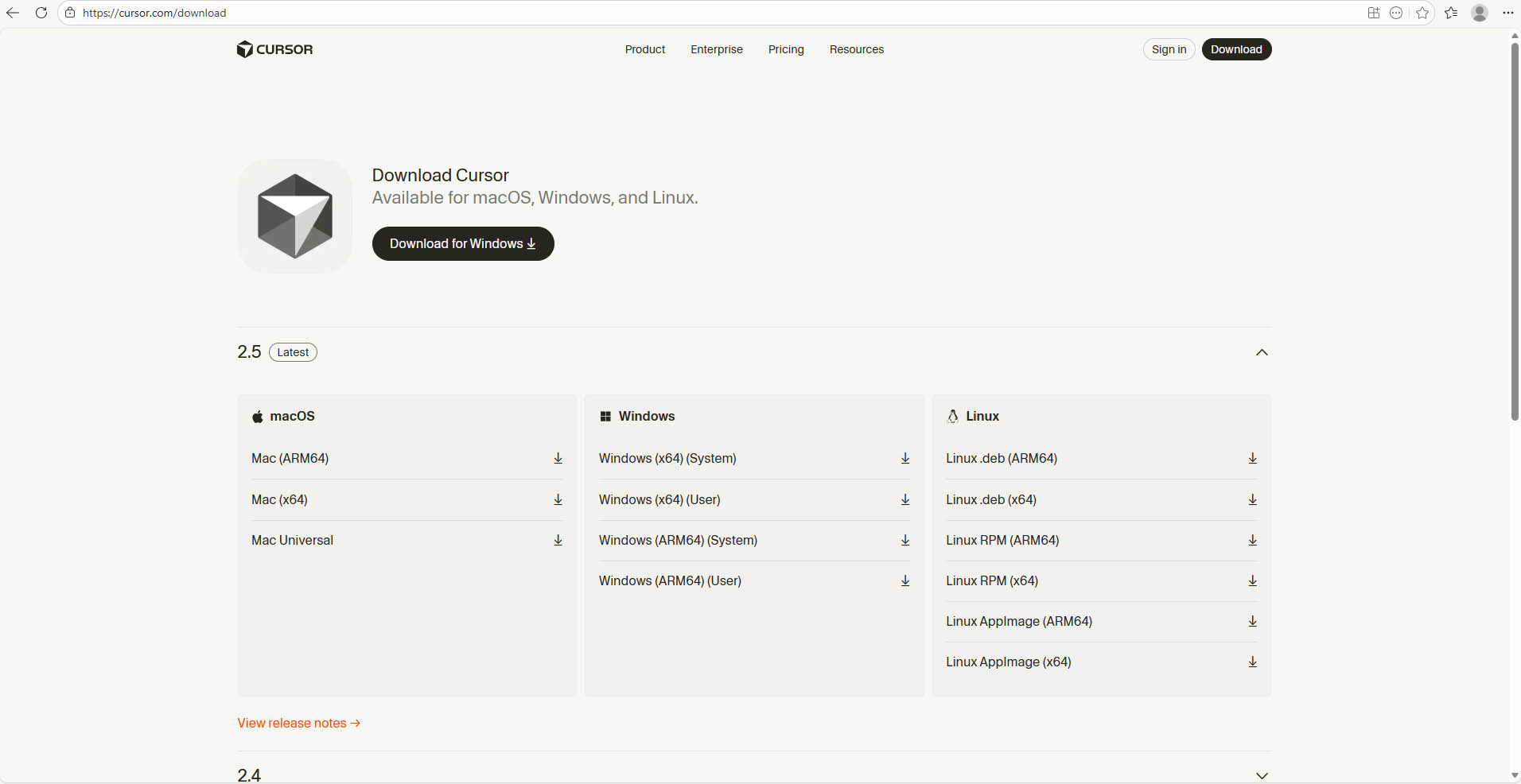Open browser settings and more menu
This screenshot has width=1521, height=784.
click(x=1507, y=13)
